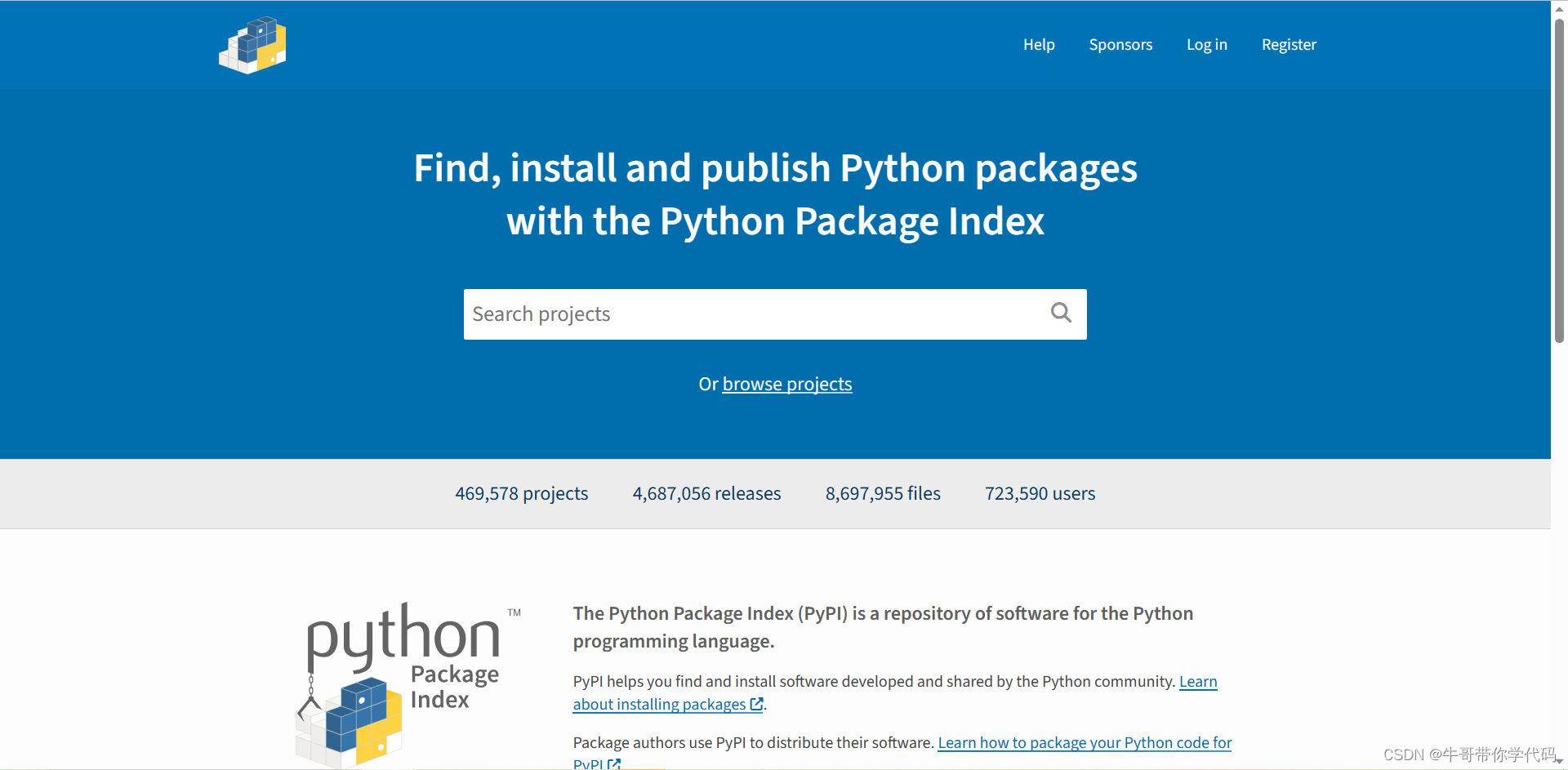
Task: Click the 469,578 projects statistic
Action: click(521, 493)
